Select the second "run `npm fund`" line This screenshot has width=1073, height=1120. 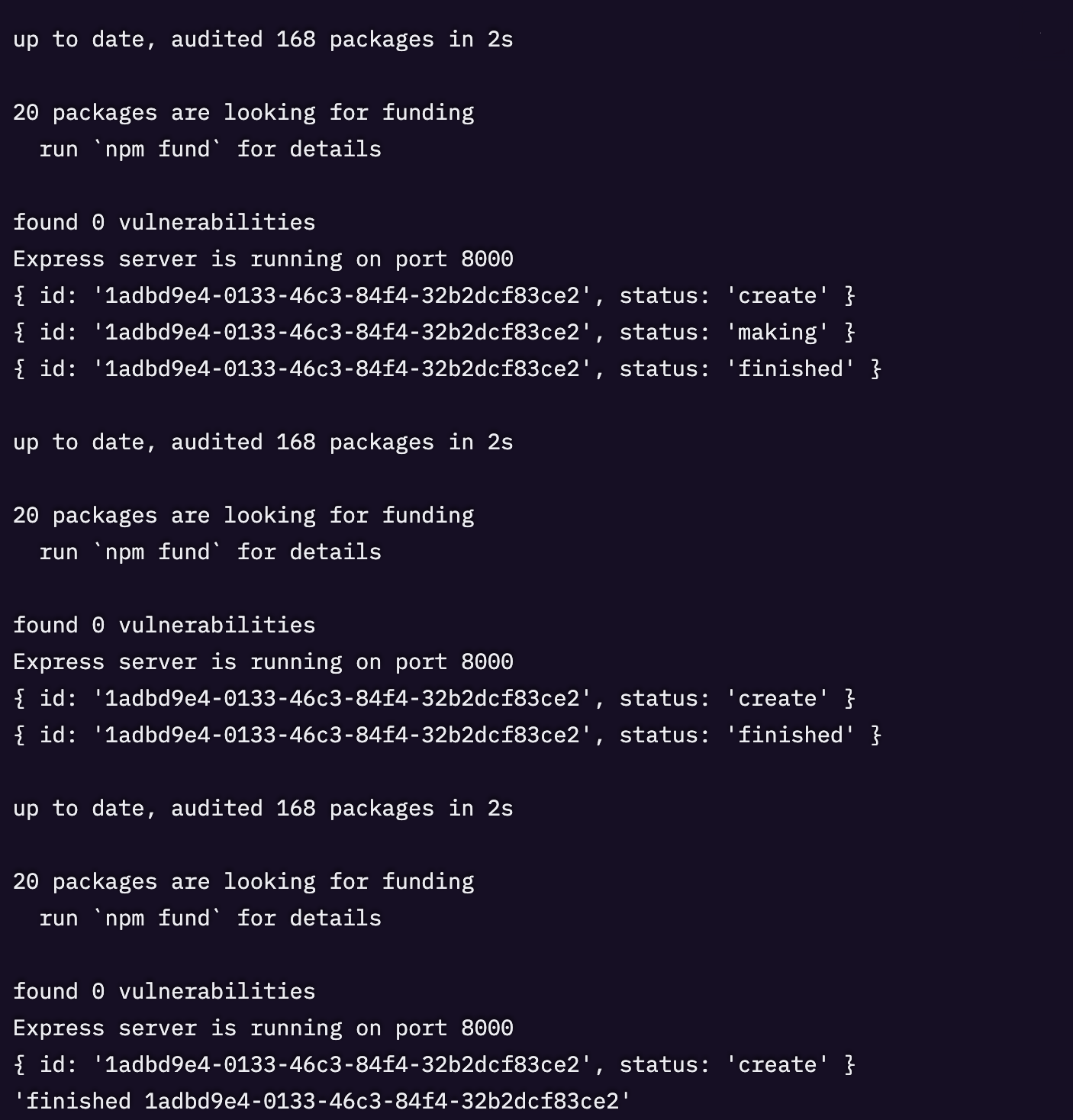(210, 552)
